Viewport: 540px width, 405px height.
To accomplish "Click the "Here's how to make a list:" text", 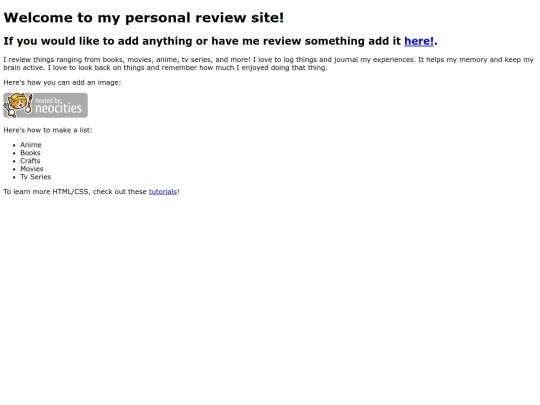I will coord(48,130).
